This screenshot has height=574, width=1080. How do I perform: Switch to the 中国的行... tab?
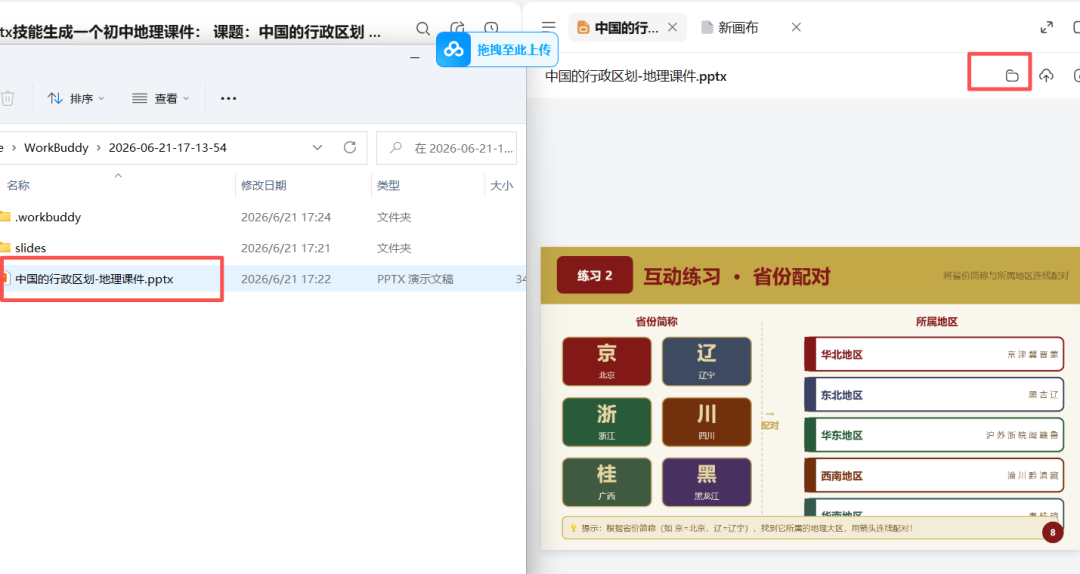(x=618, y=28)
